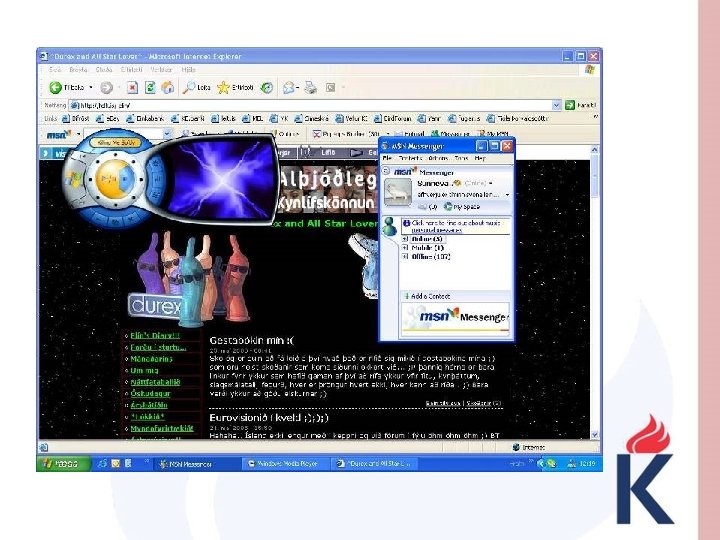720x540 pixels.
Task: Open Contacts menu in MSN Messenger
Action: point(410,158)
